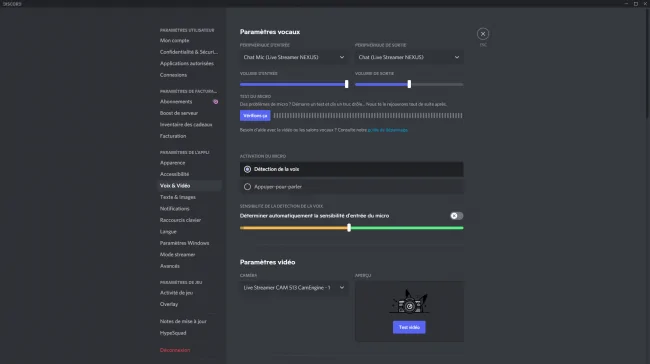Expand the Live Streamer CAM camera dropdown
Image resolution: width=650 pixels, height=364 pixels.
pyautogui.click(x=294, y=287)
